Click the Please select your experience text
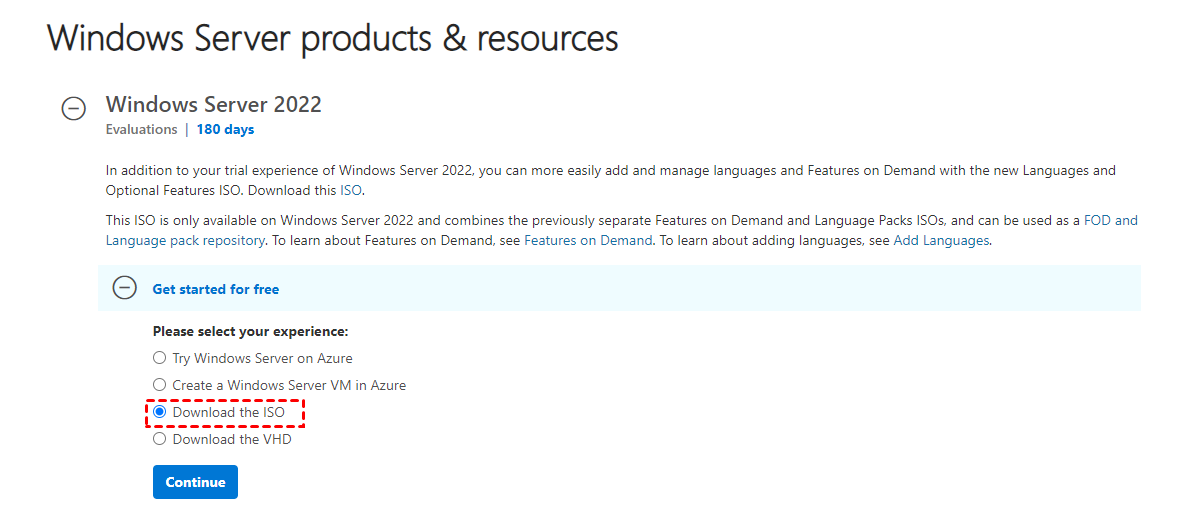The height and width of the screenshot is (527, 1190). pos(250,331)
